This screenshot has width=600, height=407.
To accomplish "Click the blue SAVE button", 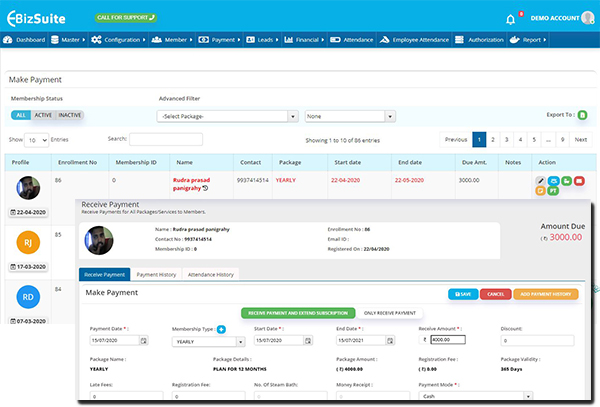I will (463, 294).
